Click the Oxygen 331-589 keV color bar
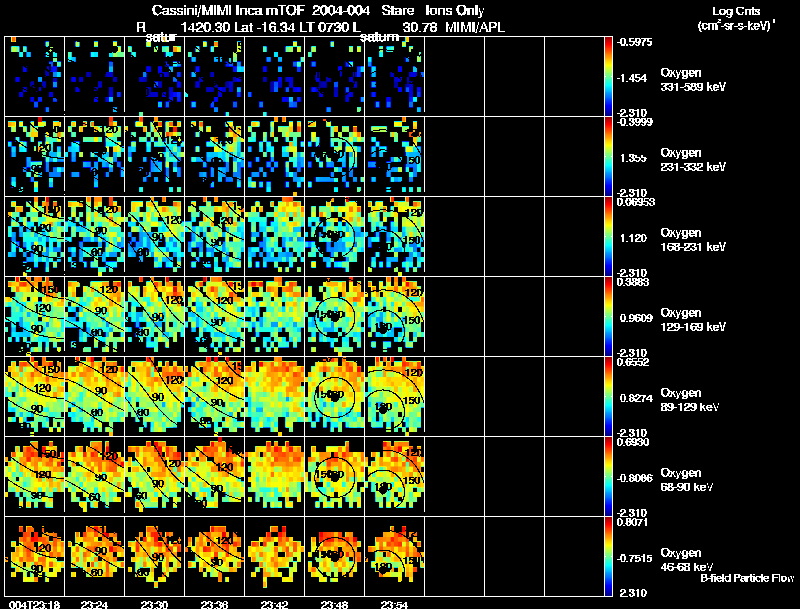 [608, 77]
